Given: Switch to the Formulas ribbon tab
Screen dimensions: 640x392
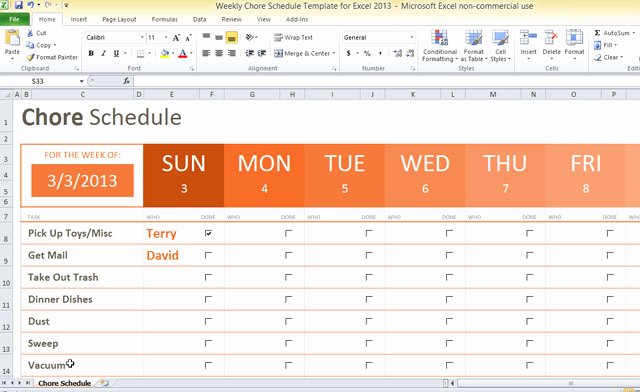Looking at the screenshot, I should tap(164, 19).
